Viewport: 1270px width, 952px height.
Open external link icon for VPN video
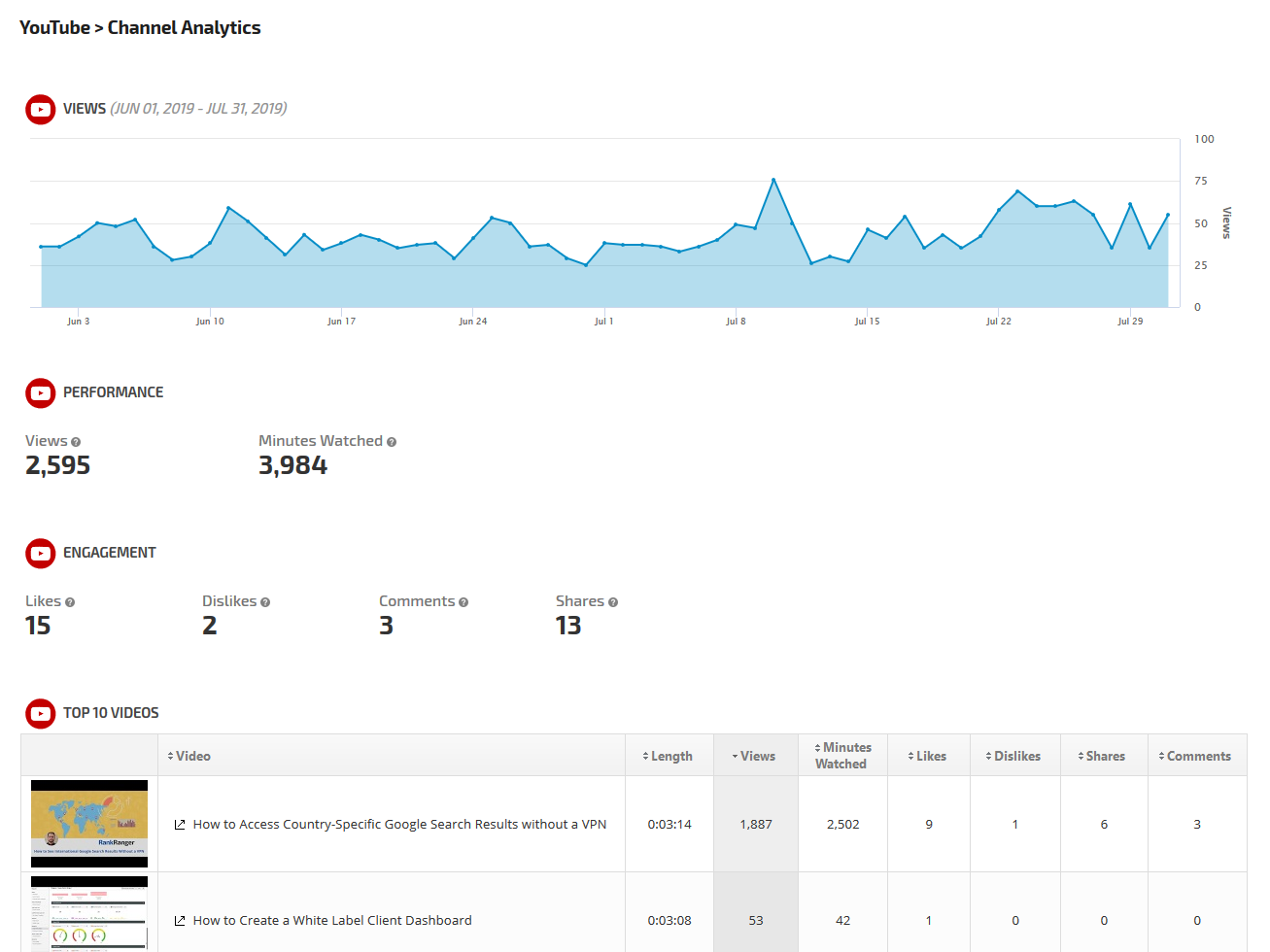180,825
